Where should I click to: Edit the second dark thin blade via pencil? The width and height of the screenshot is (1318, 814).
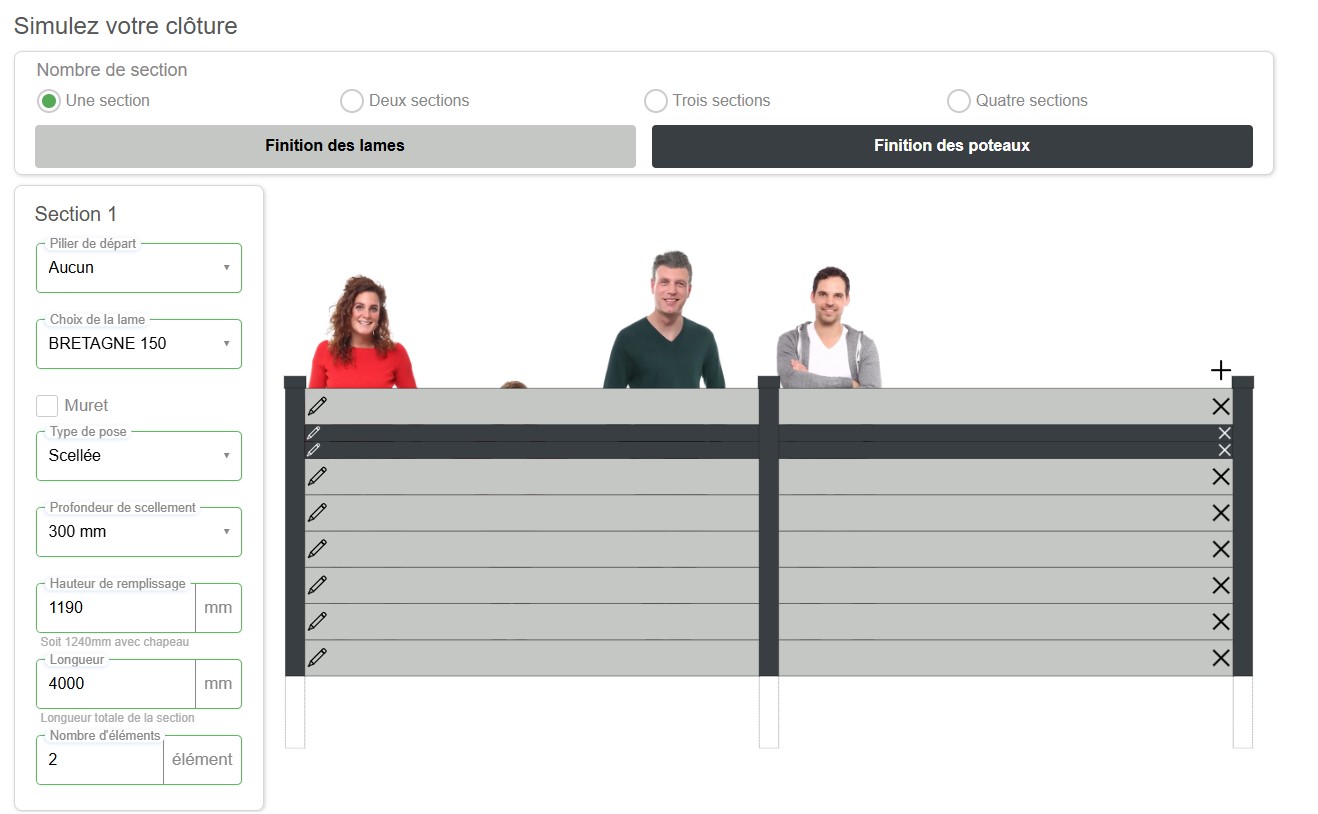click(313, 450)
